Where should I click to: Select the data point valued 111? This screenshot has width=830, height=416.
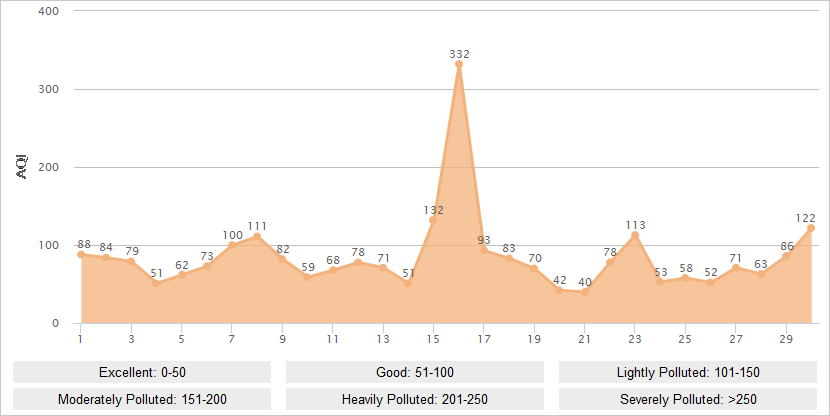coord(257,237)
